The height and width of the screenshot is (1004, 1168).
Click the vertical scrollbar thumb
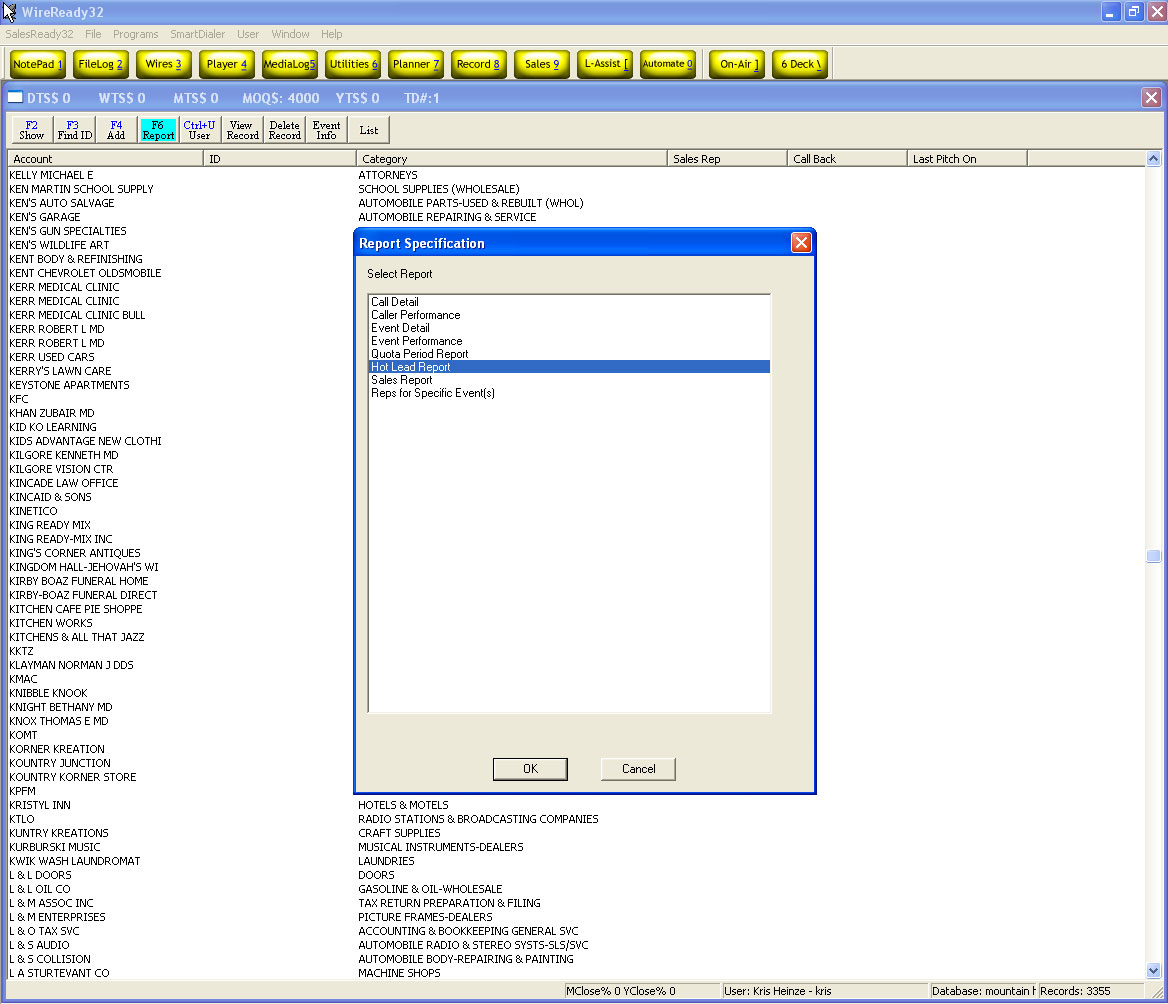(x=1153, y=556)
